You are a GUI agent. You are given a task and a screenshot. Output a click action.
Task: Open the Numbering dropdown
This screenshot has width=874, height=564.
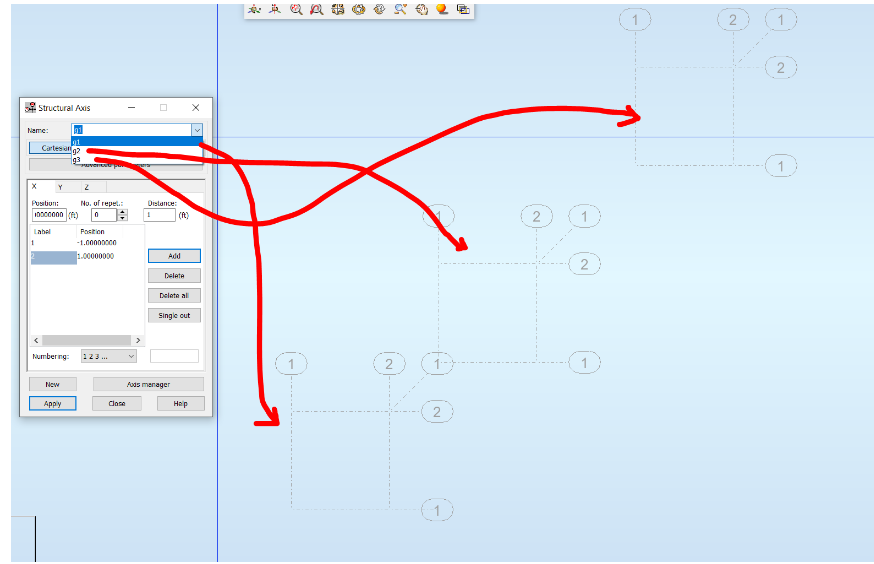point(109,356)
